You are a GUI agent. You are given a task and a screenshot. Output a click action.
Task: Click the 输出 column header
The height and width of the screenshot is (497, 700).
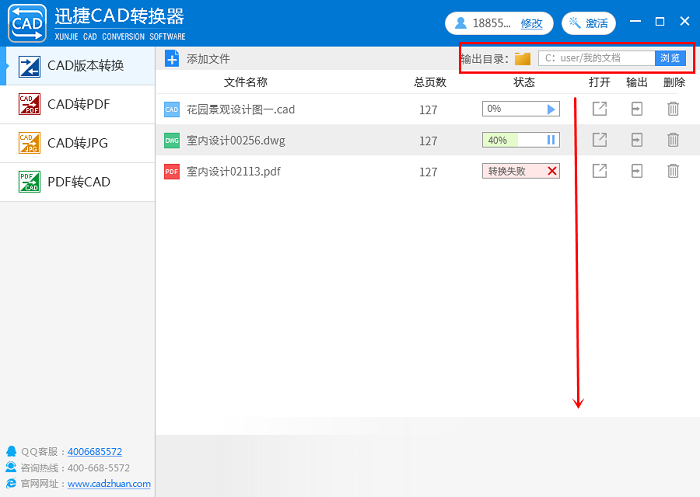(637, 82)
